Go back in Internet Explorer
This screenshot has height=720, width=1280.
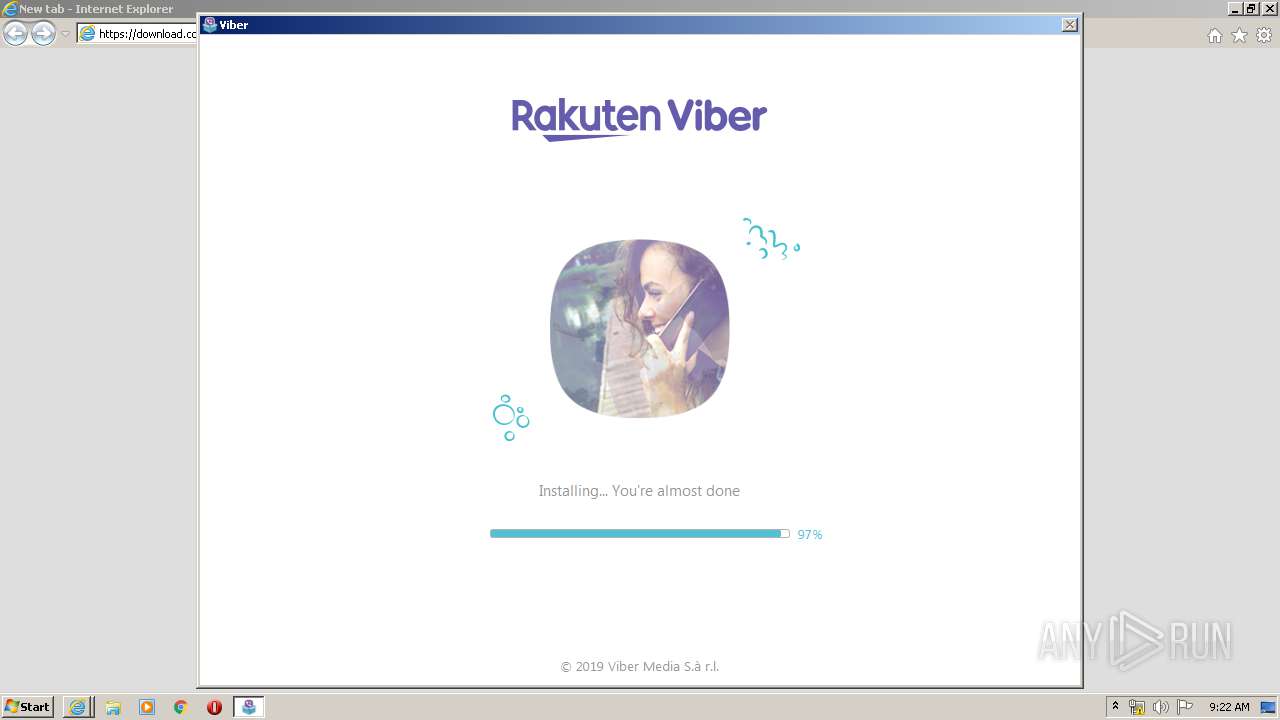16,34
